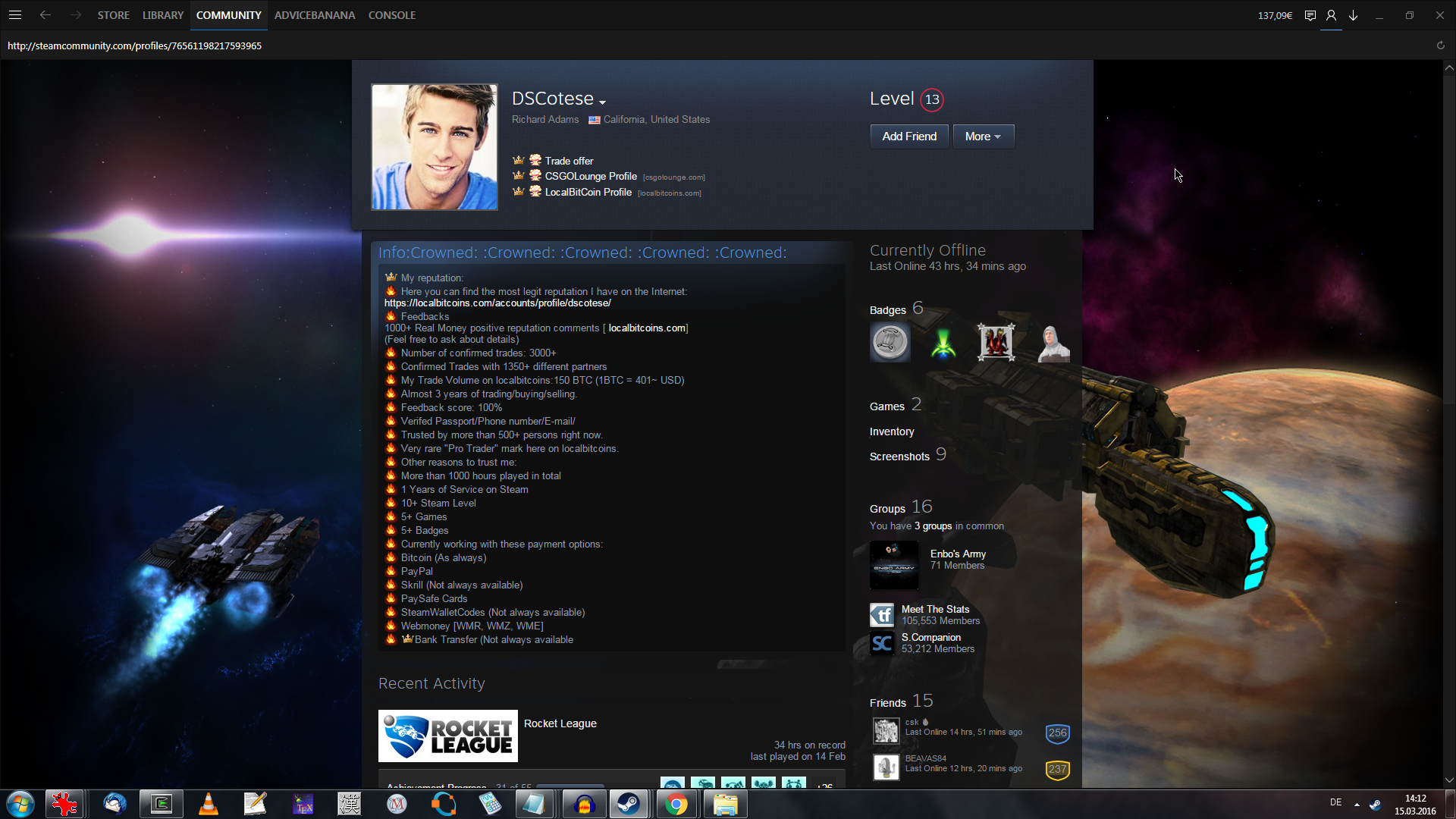Click the scroll down arrow of the page scrollbar

pyautogui.click(x=1449, y=780)
